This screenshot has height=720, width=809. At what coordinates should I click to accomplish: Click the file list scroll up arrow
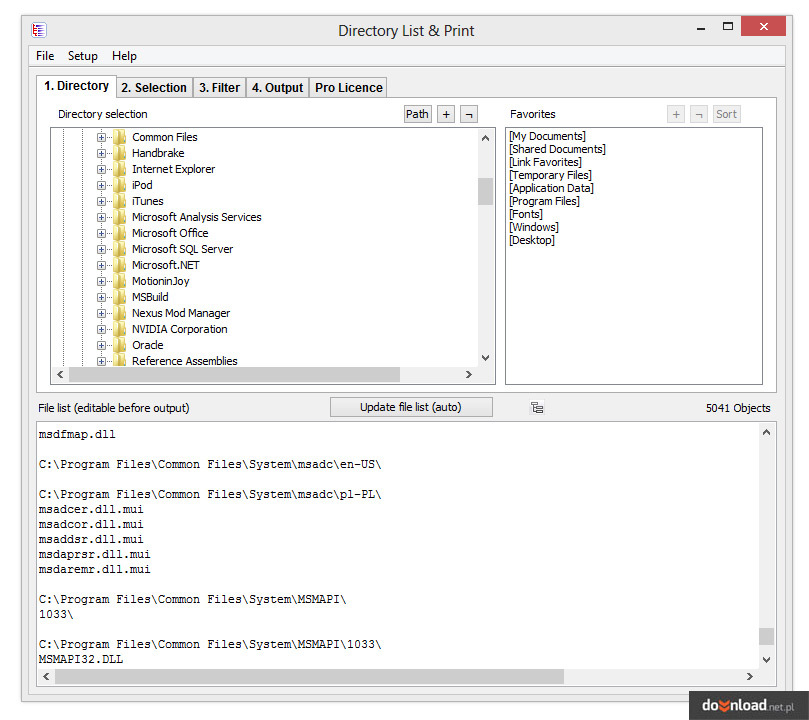tap(766, 432)
